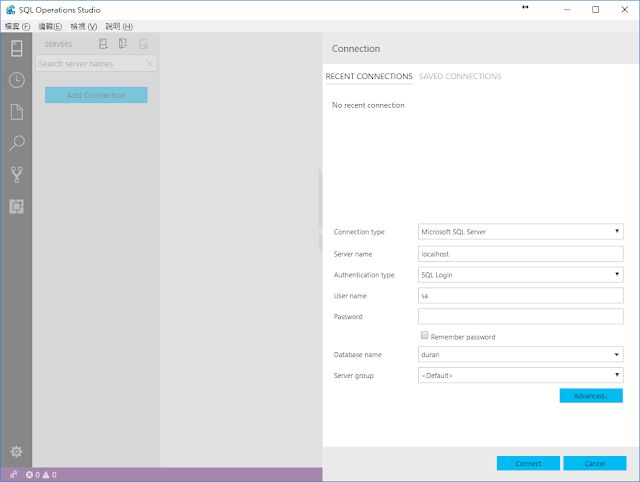Open the Extensions icon in the sidebar
Image resolution: width=640 pixels, height=482 pixels.
click(16, 207)
